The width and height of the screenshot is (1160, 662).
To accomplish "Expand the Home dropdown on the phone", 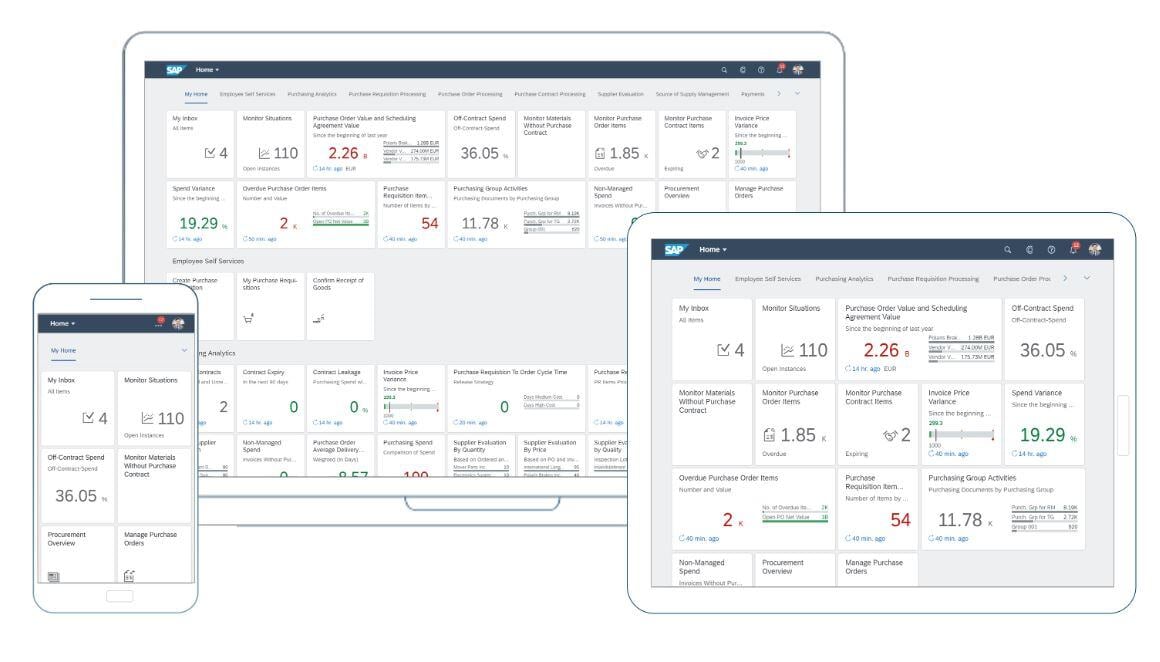I will coord(63,323).
